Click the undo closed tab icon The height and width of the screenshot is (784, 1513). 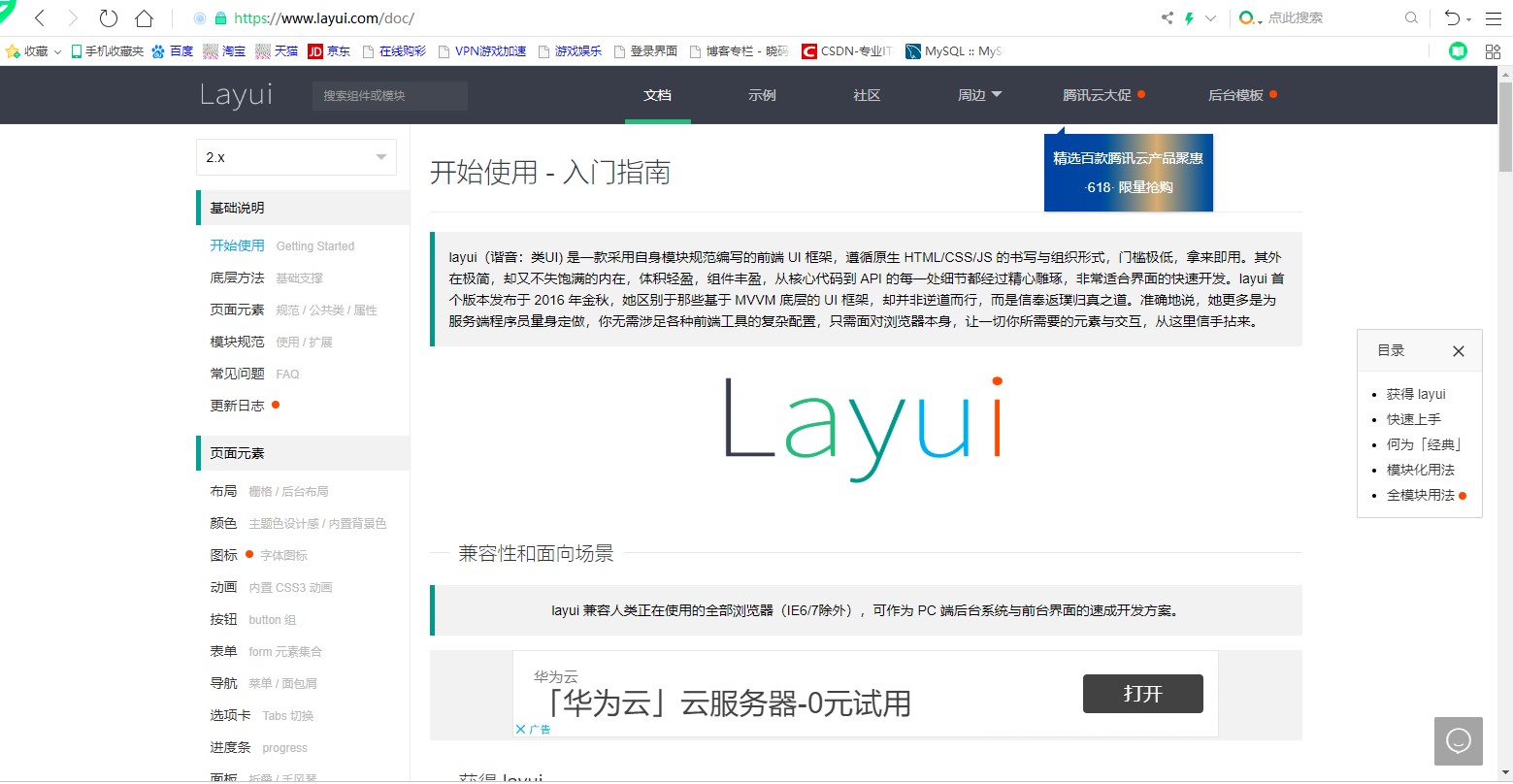pyautogui.click(x=1452, y=17)
